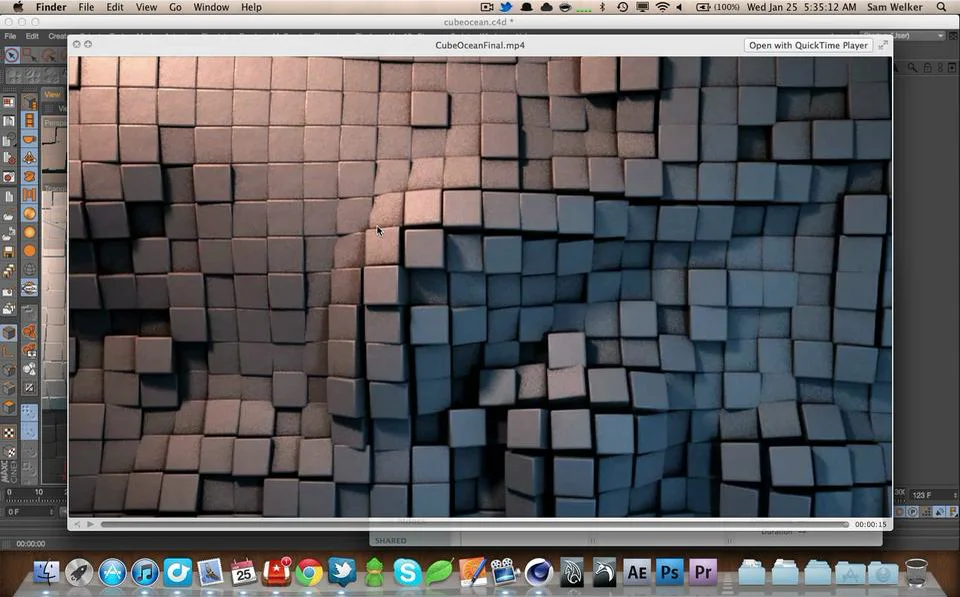Launch Photoshop from the Dock
The width and height of the screenshot is (960, 597).
[670, 573]
